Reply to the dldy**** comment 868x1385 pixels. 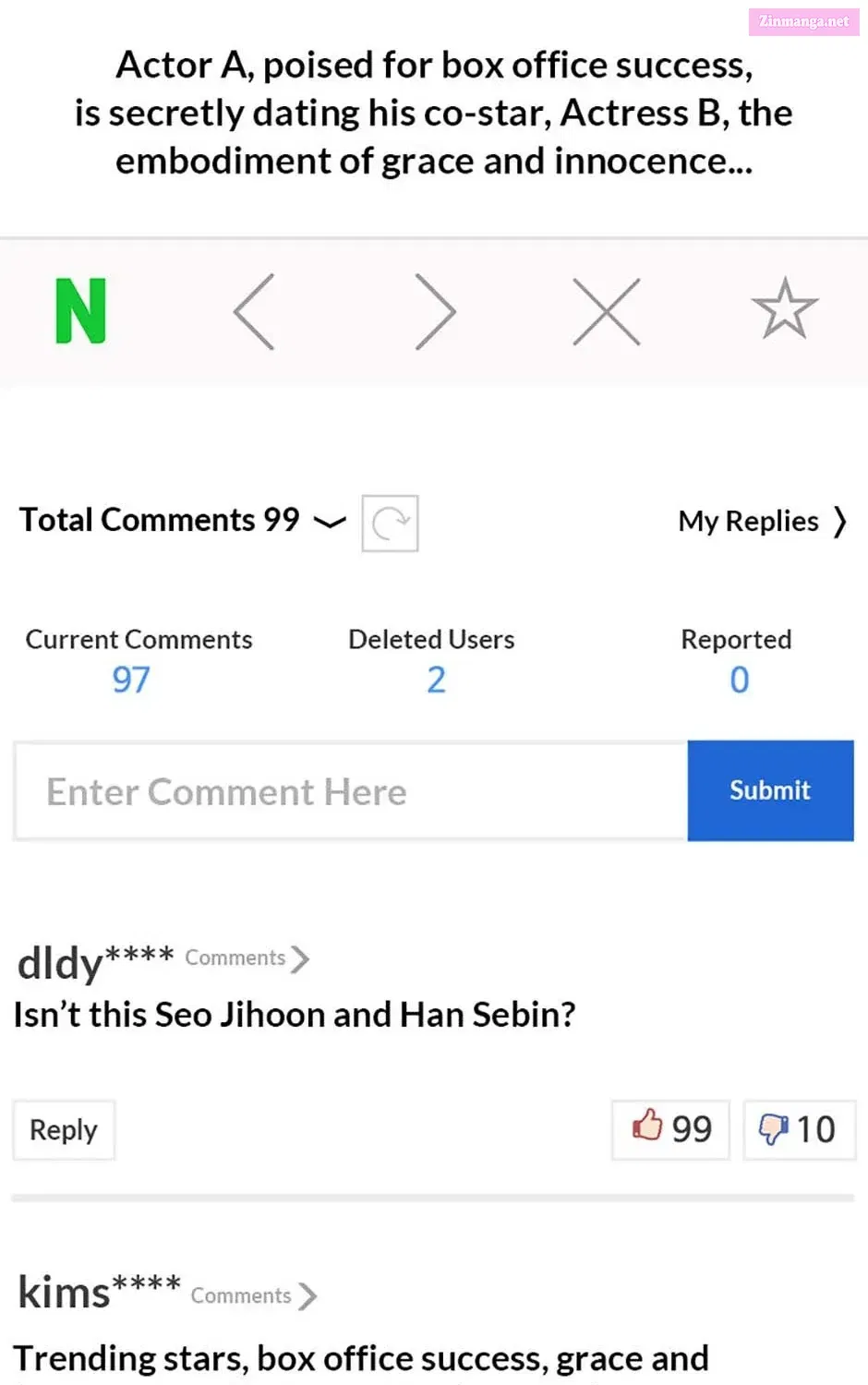click(64, 1130)
